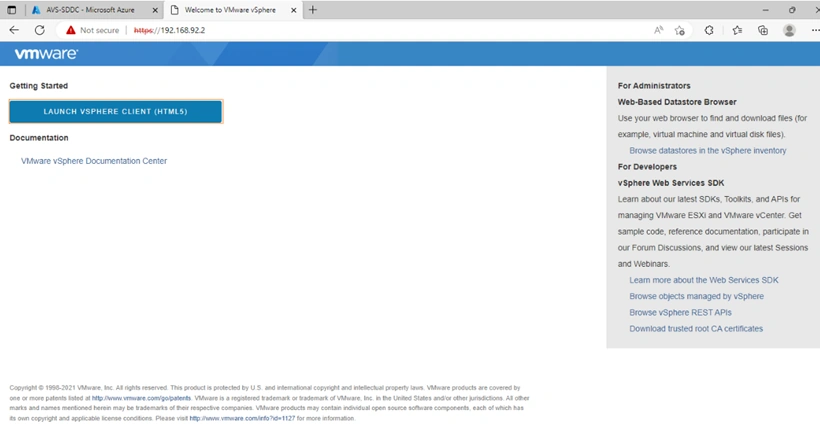Screen dimensions: 820x432
Task: Launch vSphere Client (HTML5)
Action: click(116, 111)
